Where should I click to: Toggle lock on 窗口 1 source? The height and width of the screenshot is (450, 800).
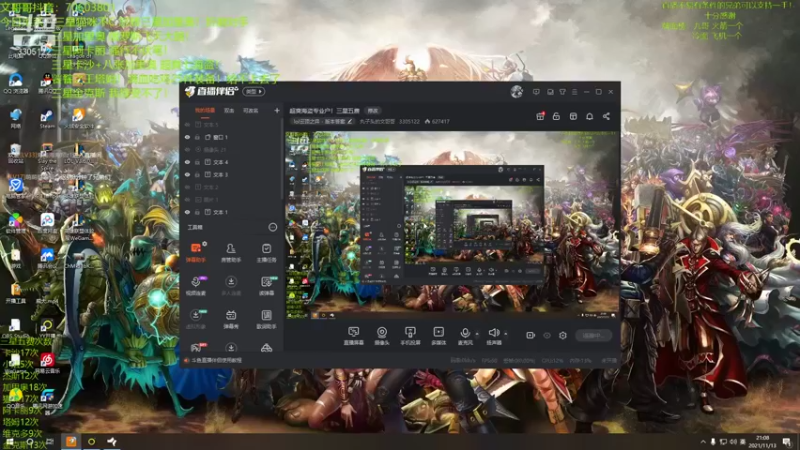[x=197, y=137]
